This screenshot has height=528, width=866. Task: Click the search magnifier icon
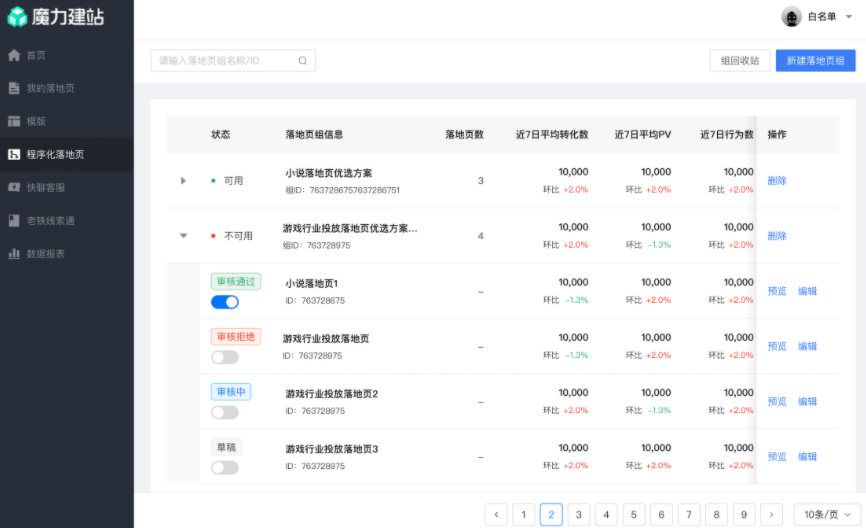pos(303,61)
